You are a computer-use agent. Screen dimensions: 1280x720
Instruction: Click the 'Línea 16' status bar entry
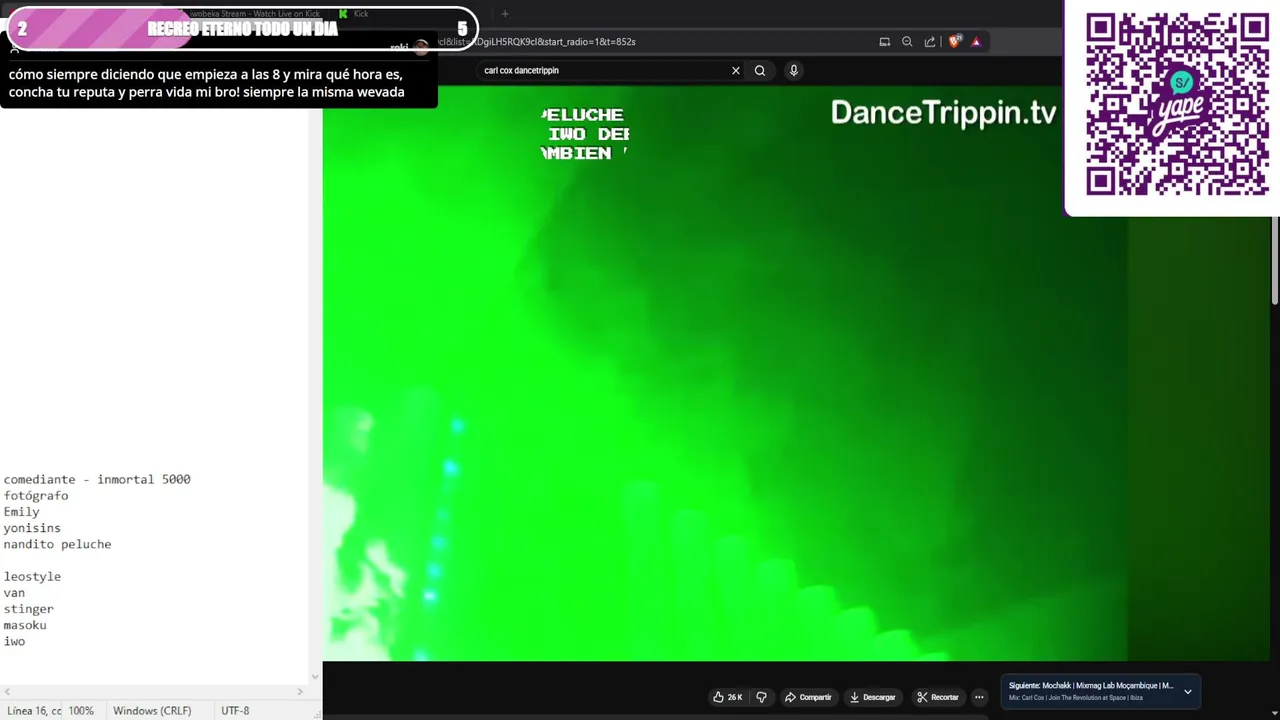(34, 711)
